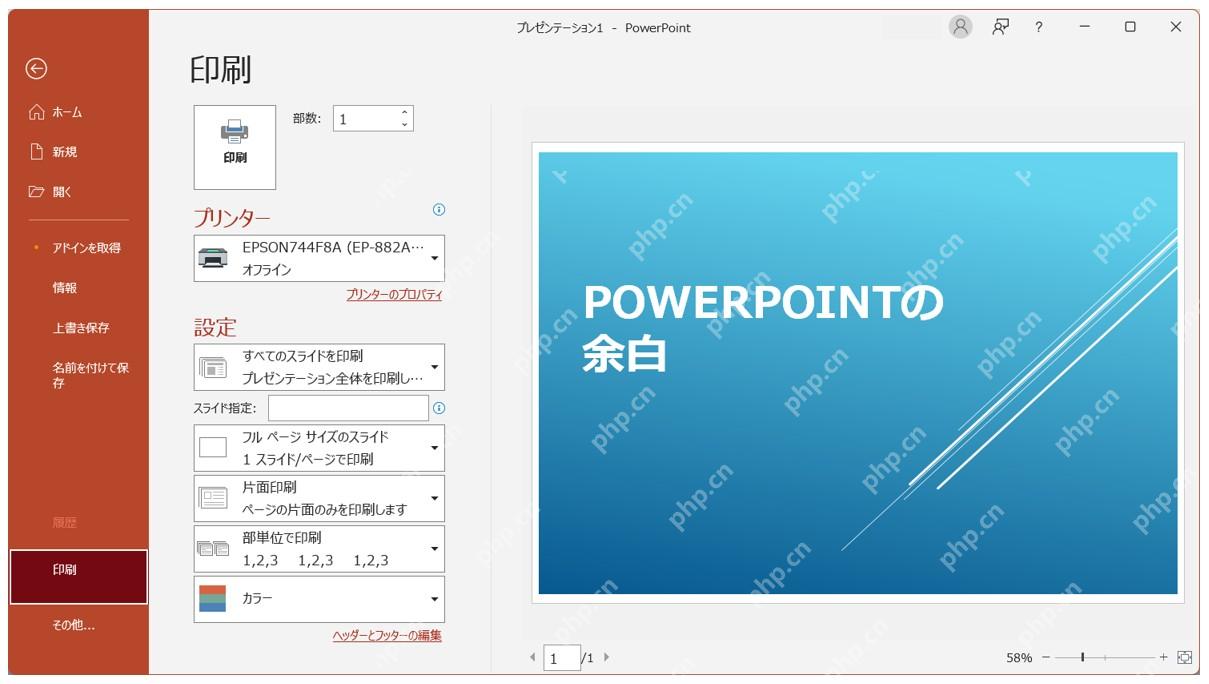Click the page icon beside 片面印刷
Screen dimensions: 1209x684
pos(213,498)
